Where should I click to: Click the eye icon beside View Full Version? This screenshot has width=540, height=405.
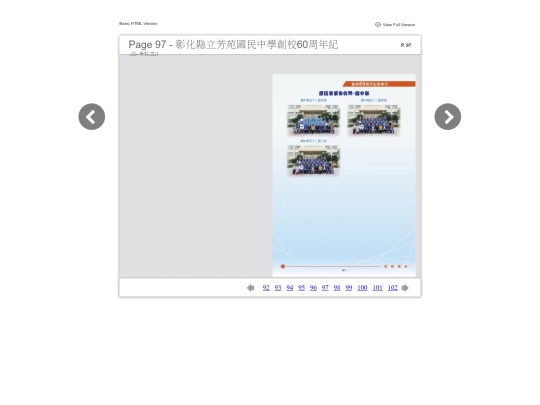378,24
